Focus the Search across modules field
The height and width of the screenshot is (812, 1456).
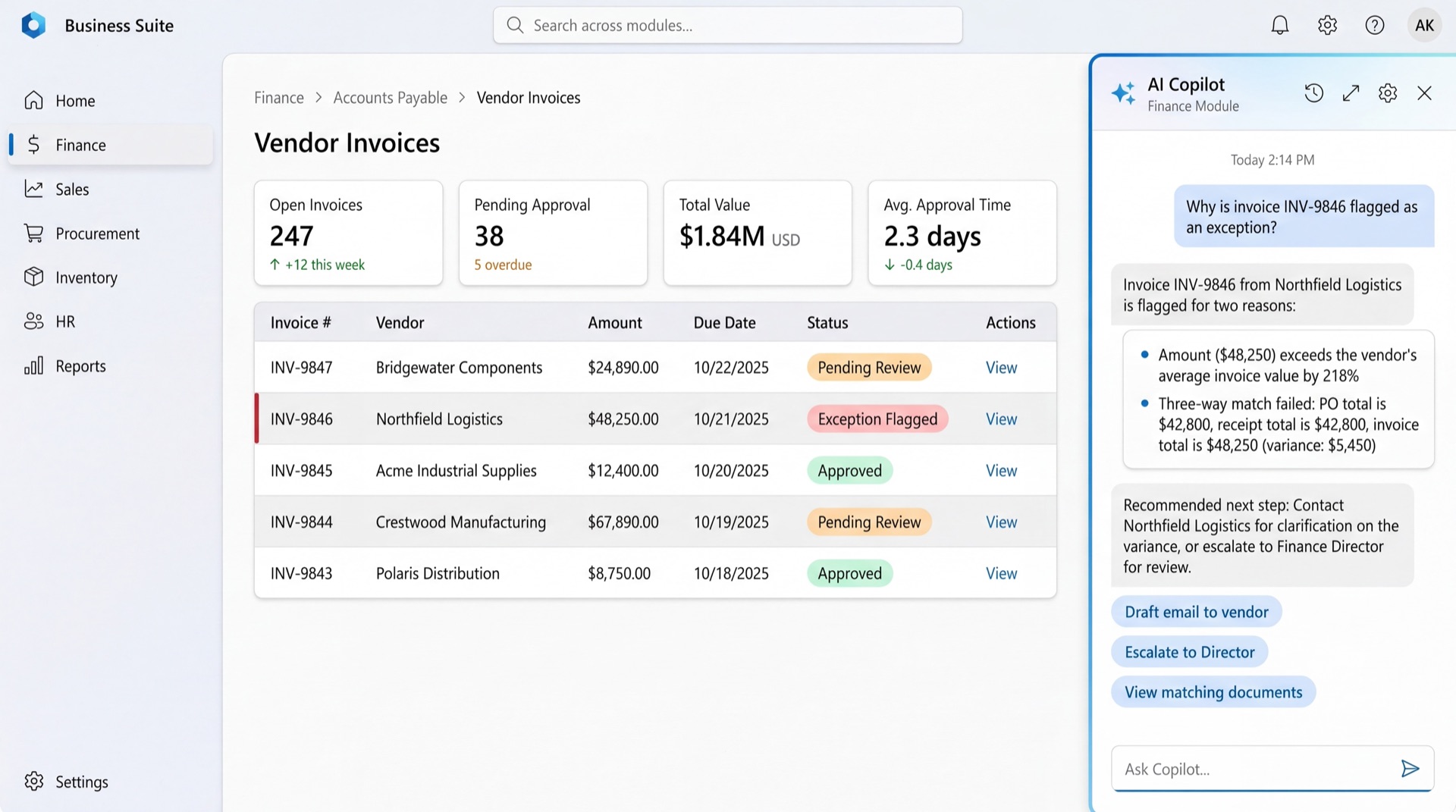pyautogui.click(x=727, y=25)
